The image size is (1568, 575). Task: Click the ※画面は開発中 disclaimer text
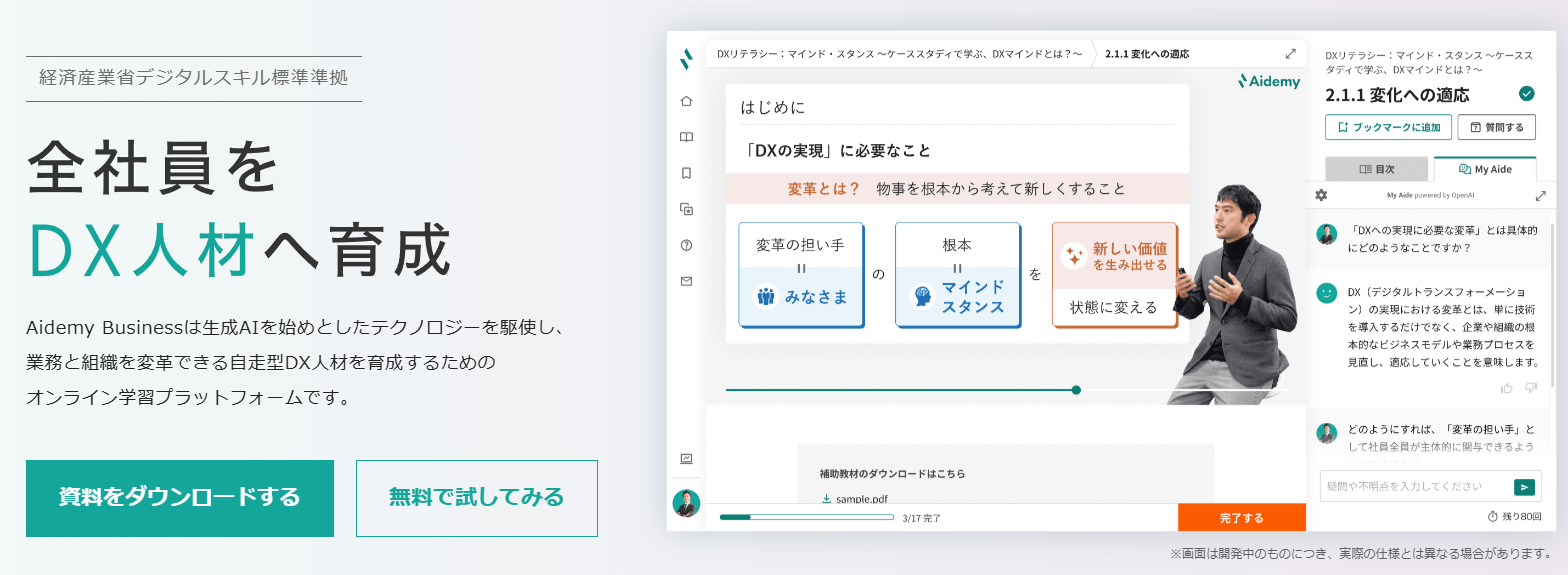point(1361,553)
